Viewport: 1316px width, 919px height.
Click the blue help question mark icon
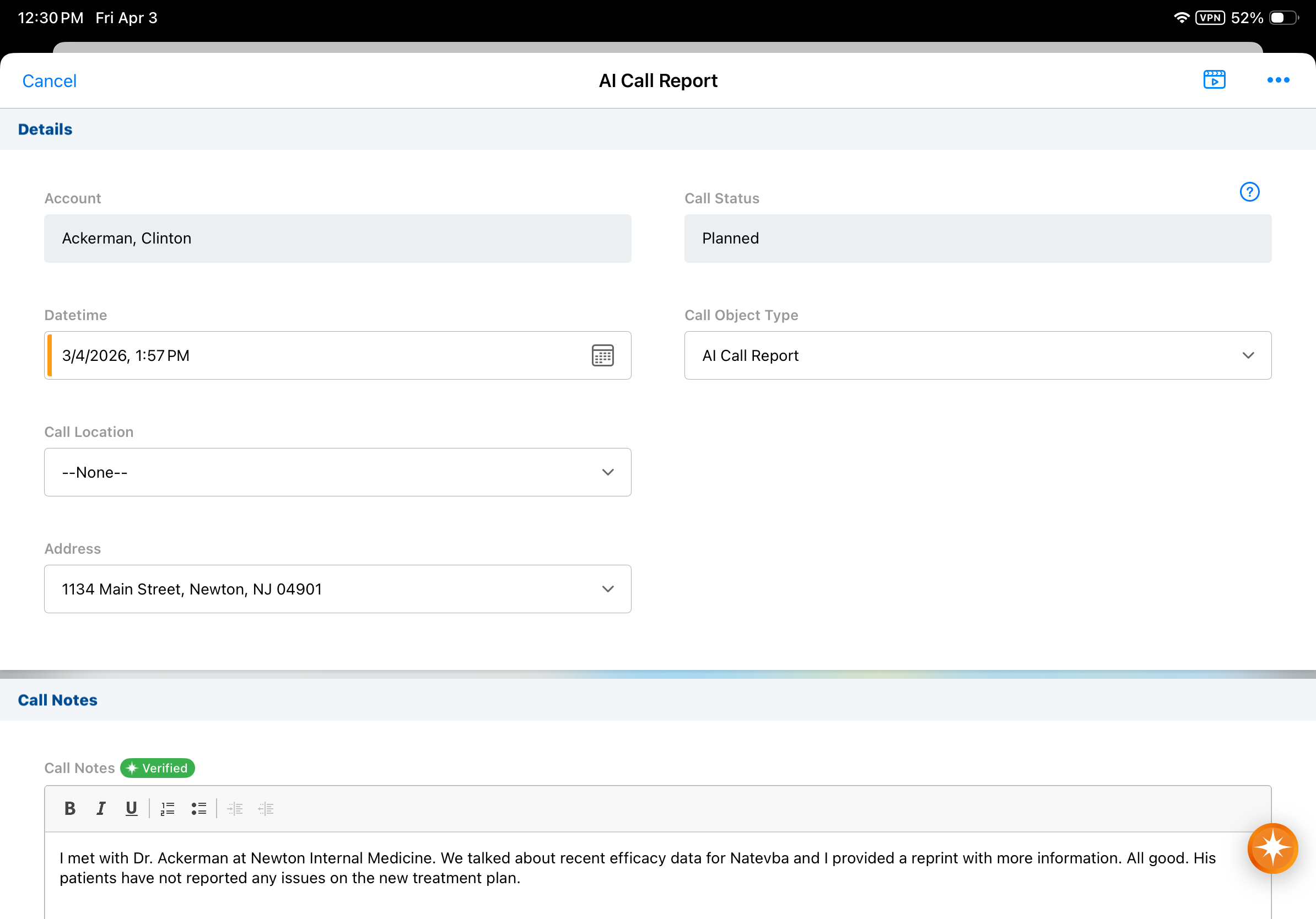pos(1249,192)
